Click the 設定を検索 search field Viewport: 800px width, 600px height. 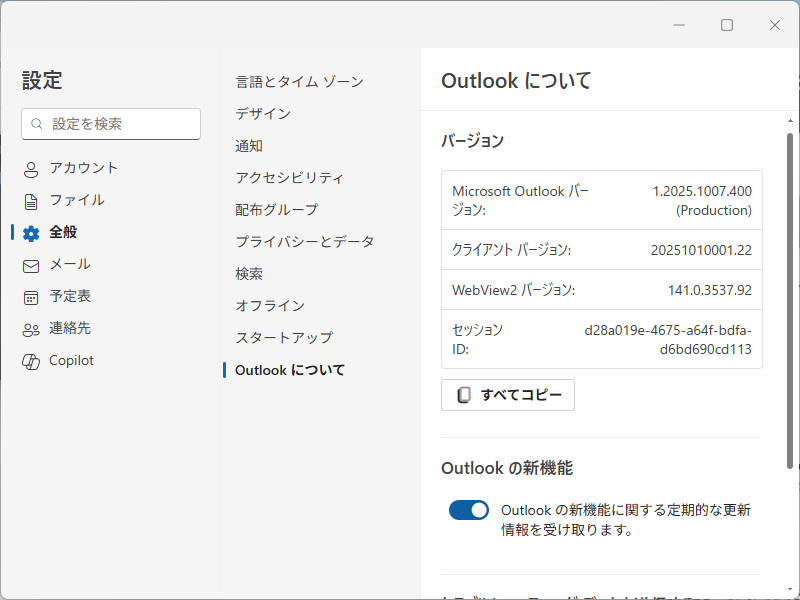(x=111, y=123)
